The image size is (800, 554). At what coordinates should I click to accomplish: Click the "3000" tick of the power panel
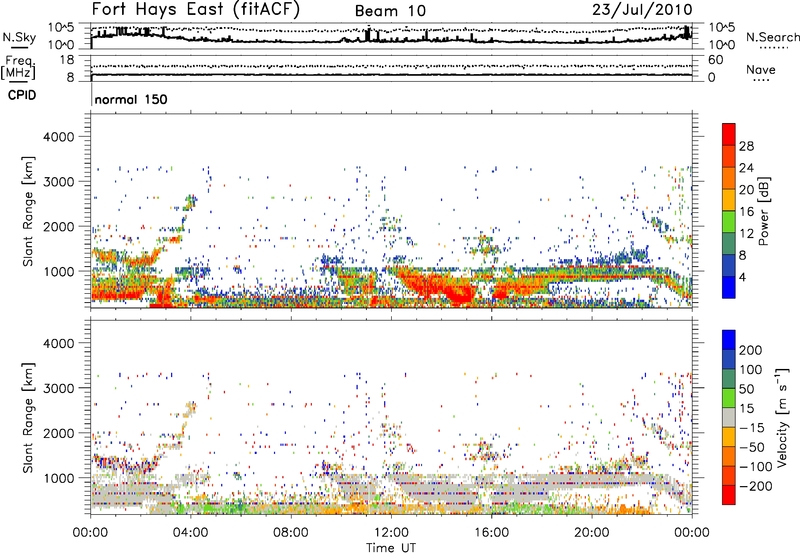[x=59, y=182]
